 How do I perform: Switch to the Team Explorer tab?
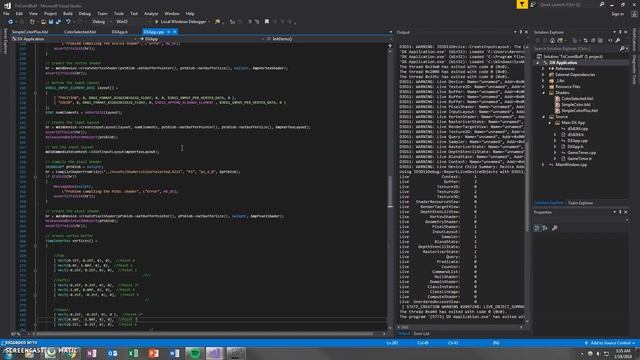click(x=580, y=203)
